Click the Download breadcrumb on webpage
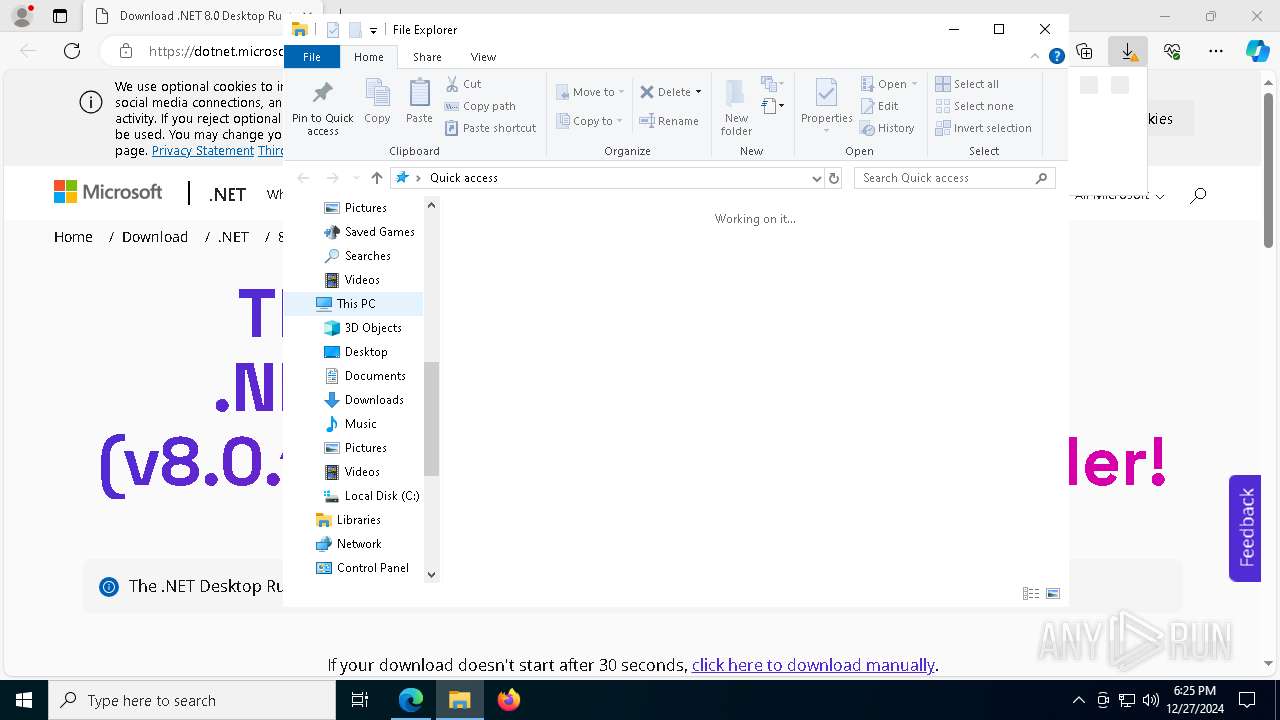 tap(155, 237)
